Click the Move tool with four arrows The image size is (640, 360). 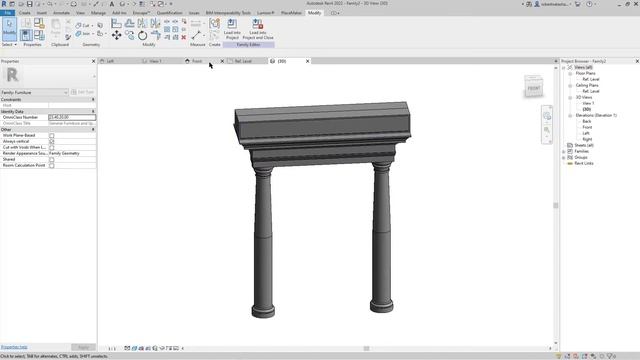[x=116, y=36]
